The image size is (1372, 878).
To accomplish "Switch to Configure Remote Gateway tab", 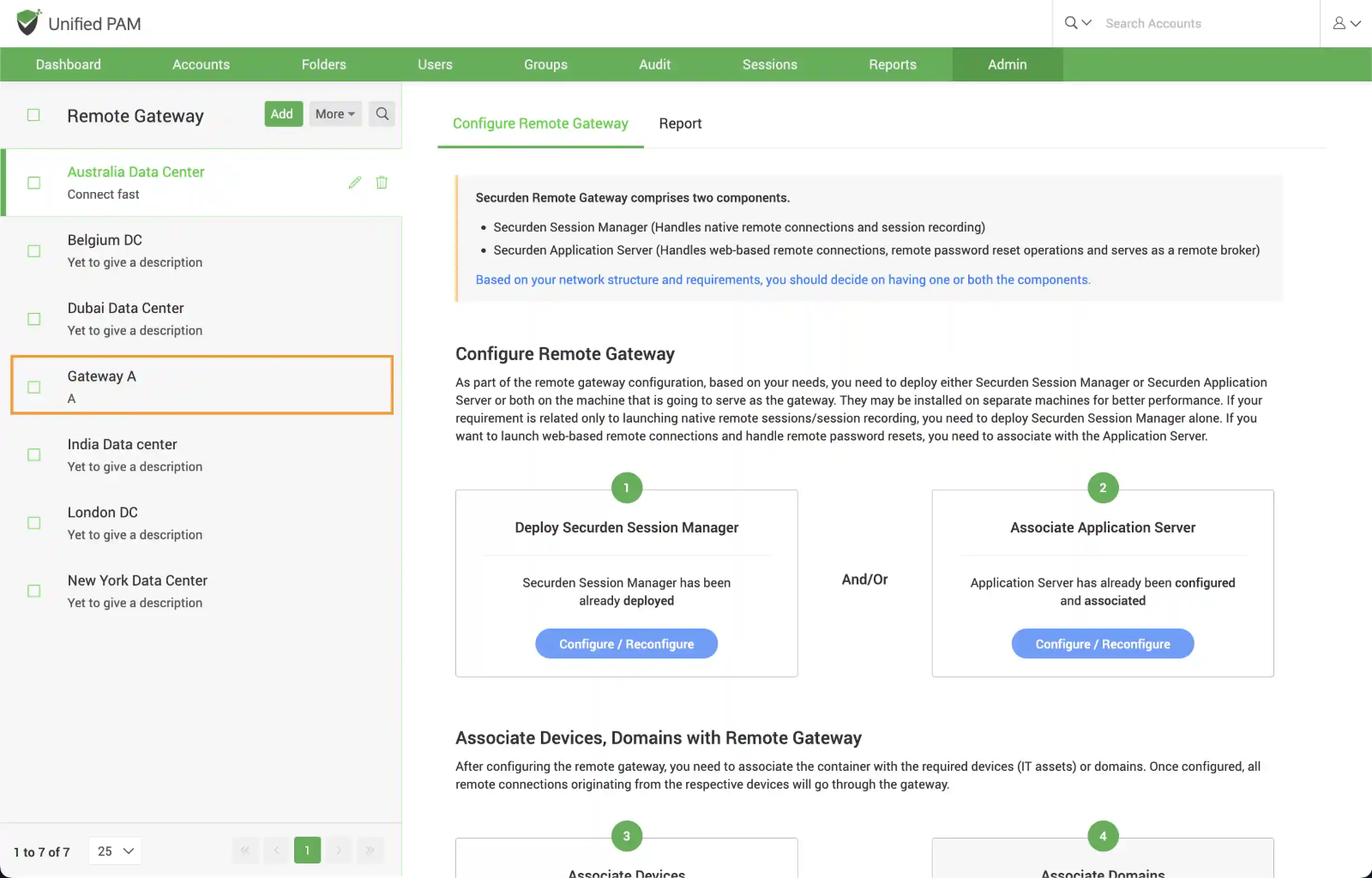I will click(540, 123).
